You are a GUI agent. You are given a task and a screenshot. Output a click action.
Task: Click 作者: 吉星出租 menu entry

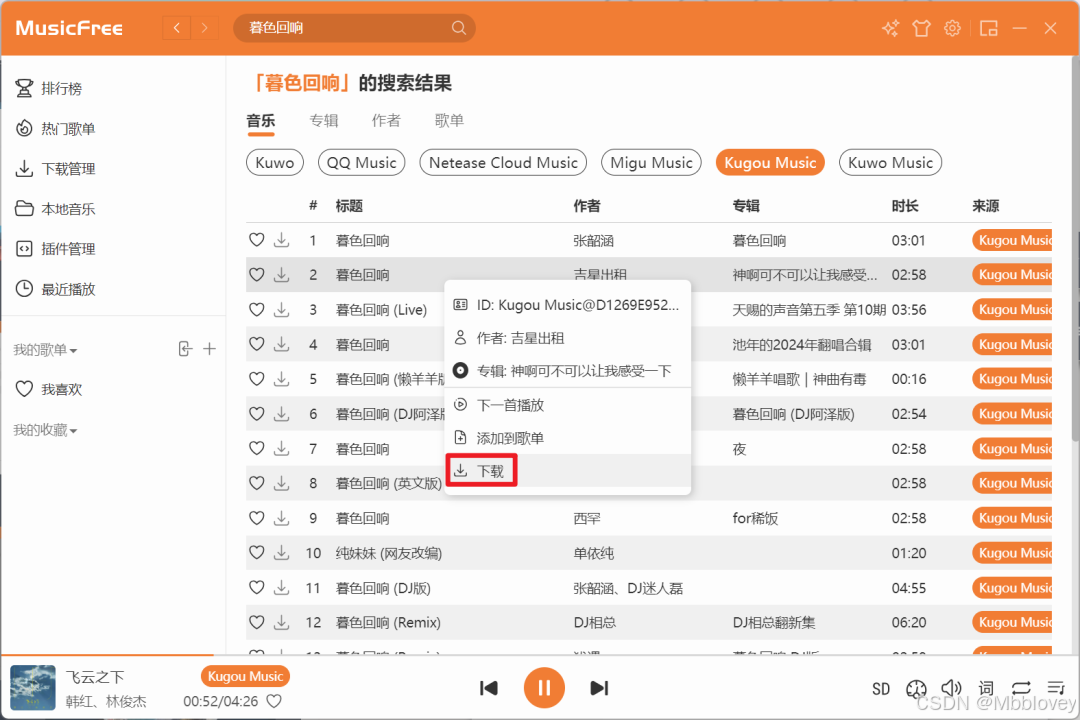568,338
